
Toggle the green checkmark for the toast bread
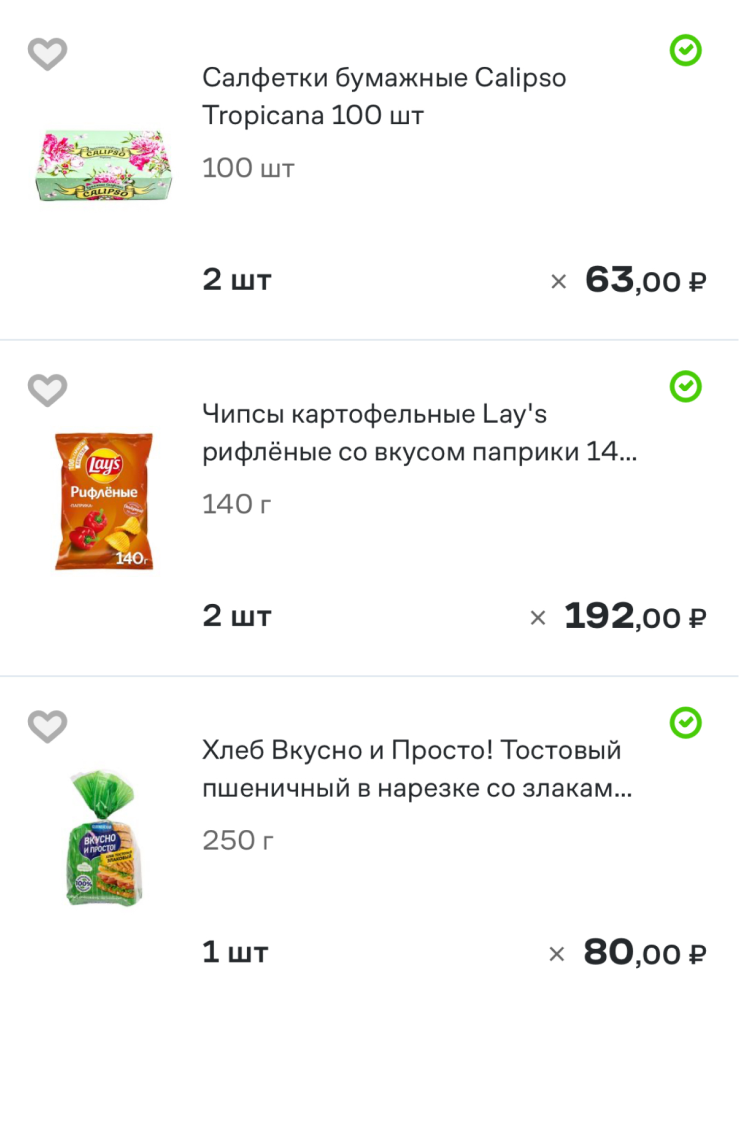pyautogui.click(x=685, y=722)
